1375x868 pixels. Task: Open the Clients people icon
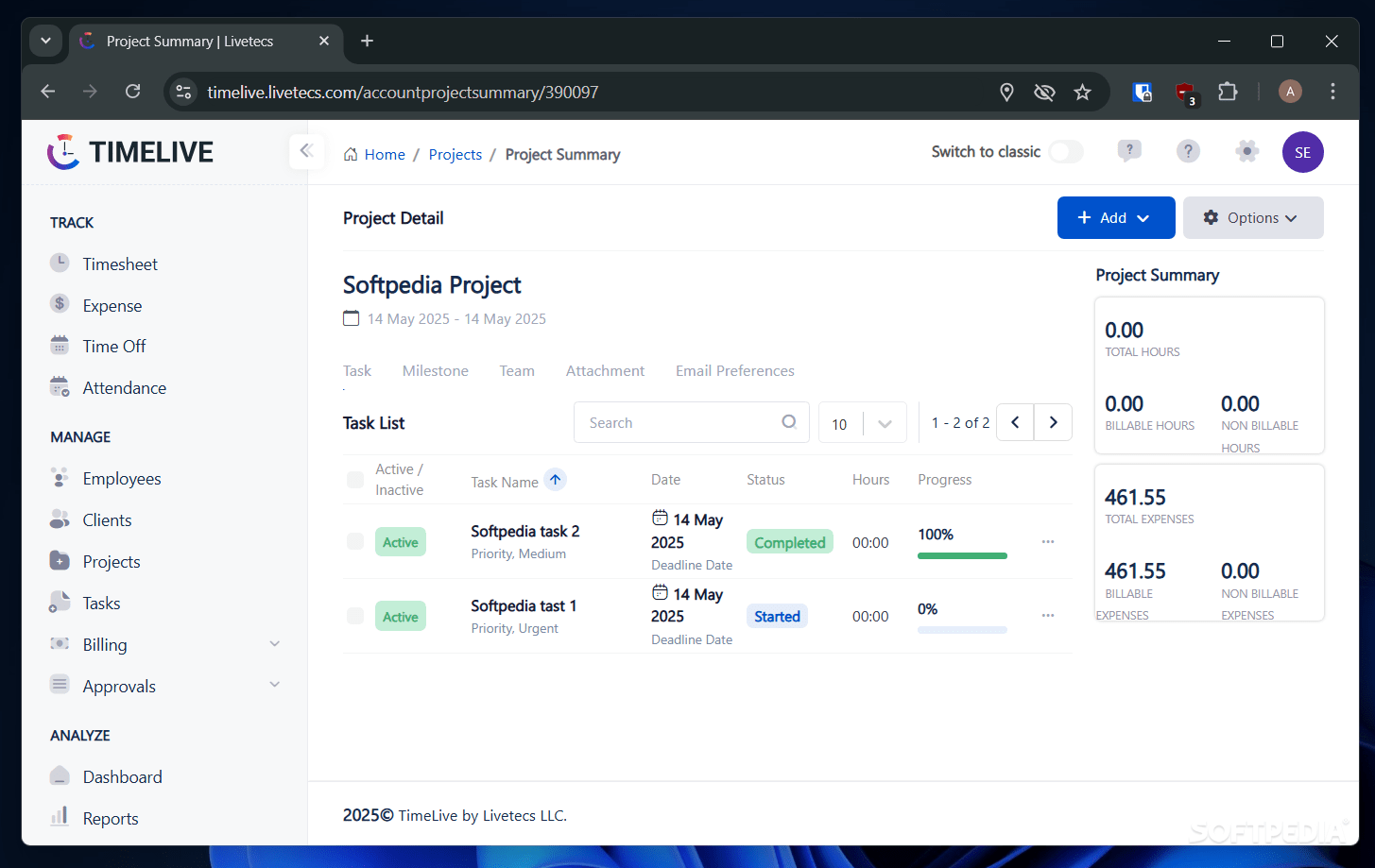pos(60,519)
